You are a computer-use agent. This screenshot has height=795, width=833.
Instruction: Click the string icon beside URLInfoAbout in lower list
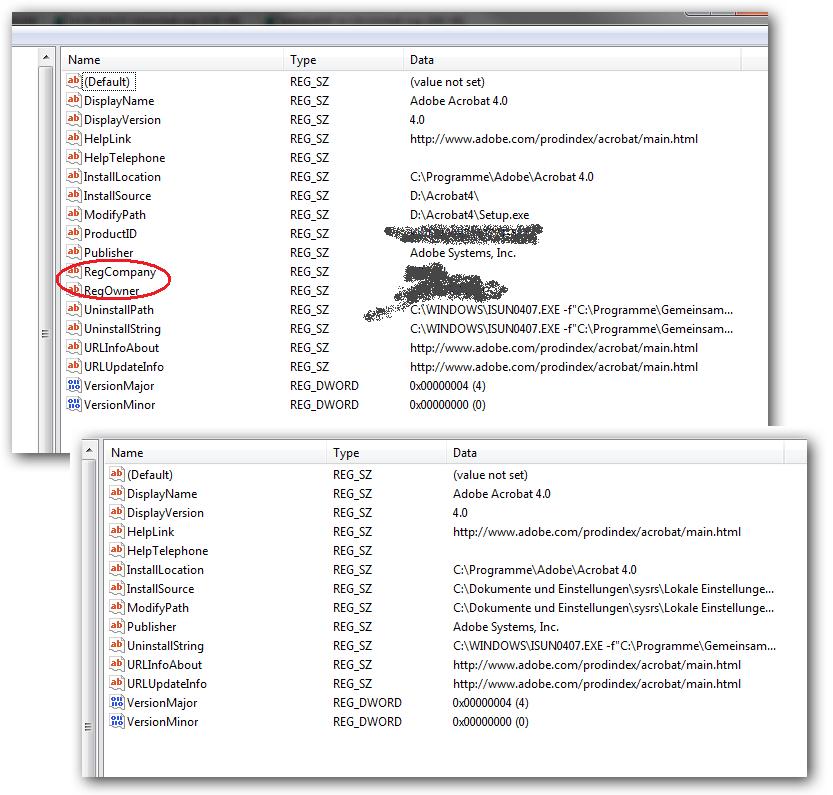(x=116, y=664)
